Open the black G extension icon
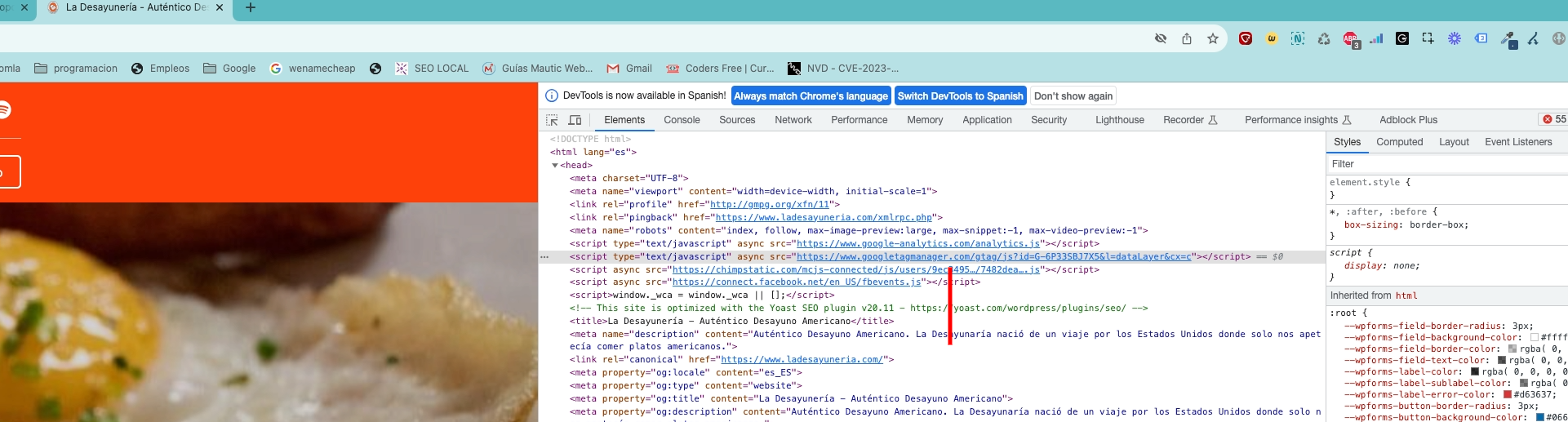 pyautogui.click(x=1402, y=38)
